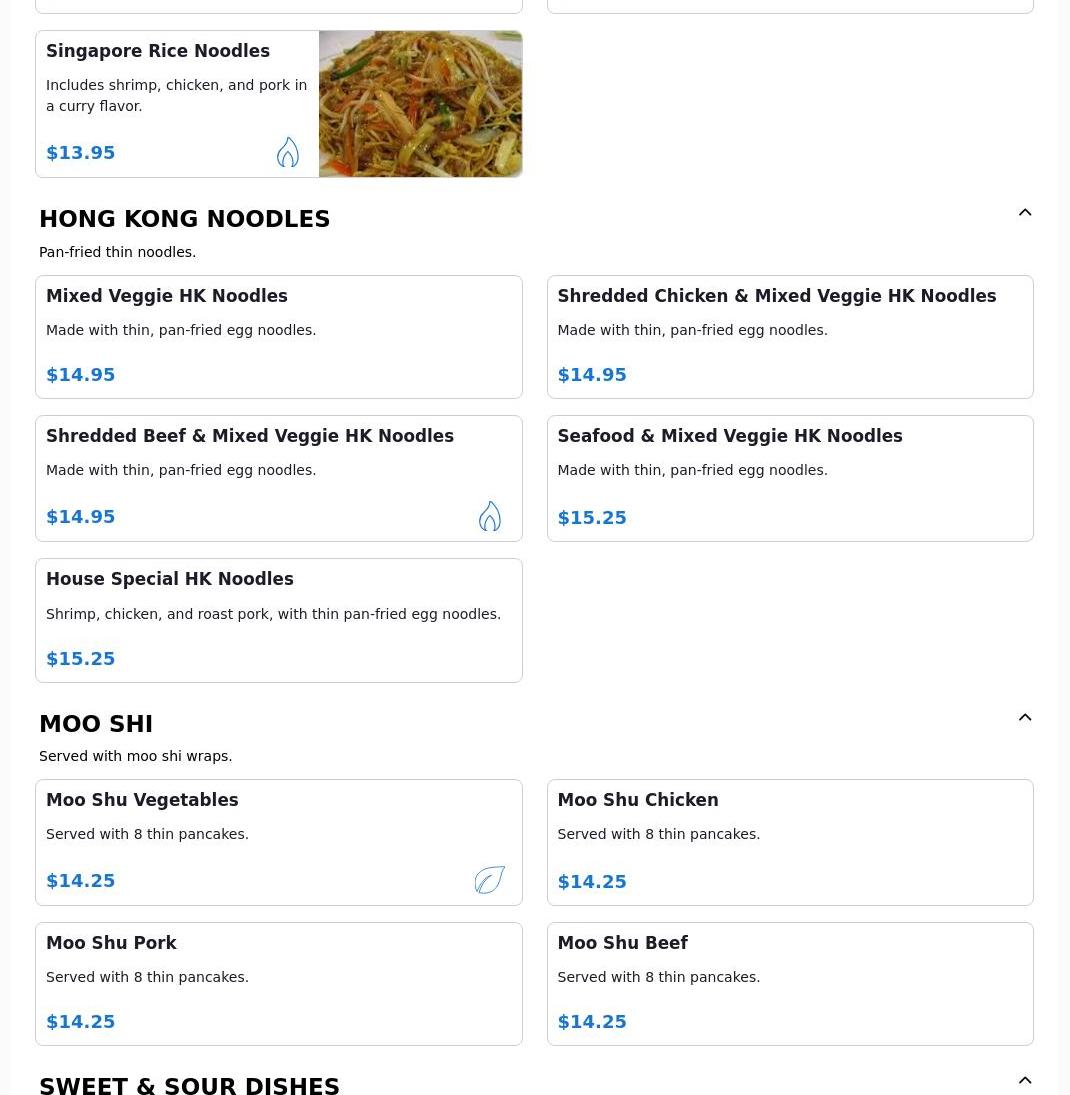Collapse the Hong Kong Noodles section
Image resolution: width=1070 pixels, height=1095 pixels.
click(x=1025, y=213)
